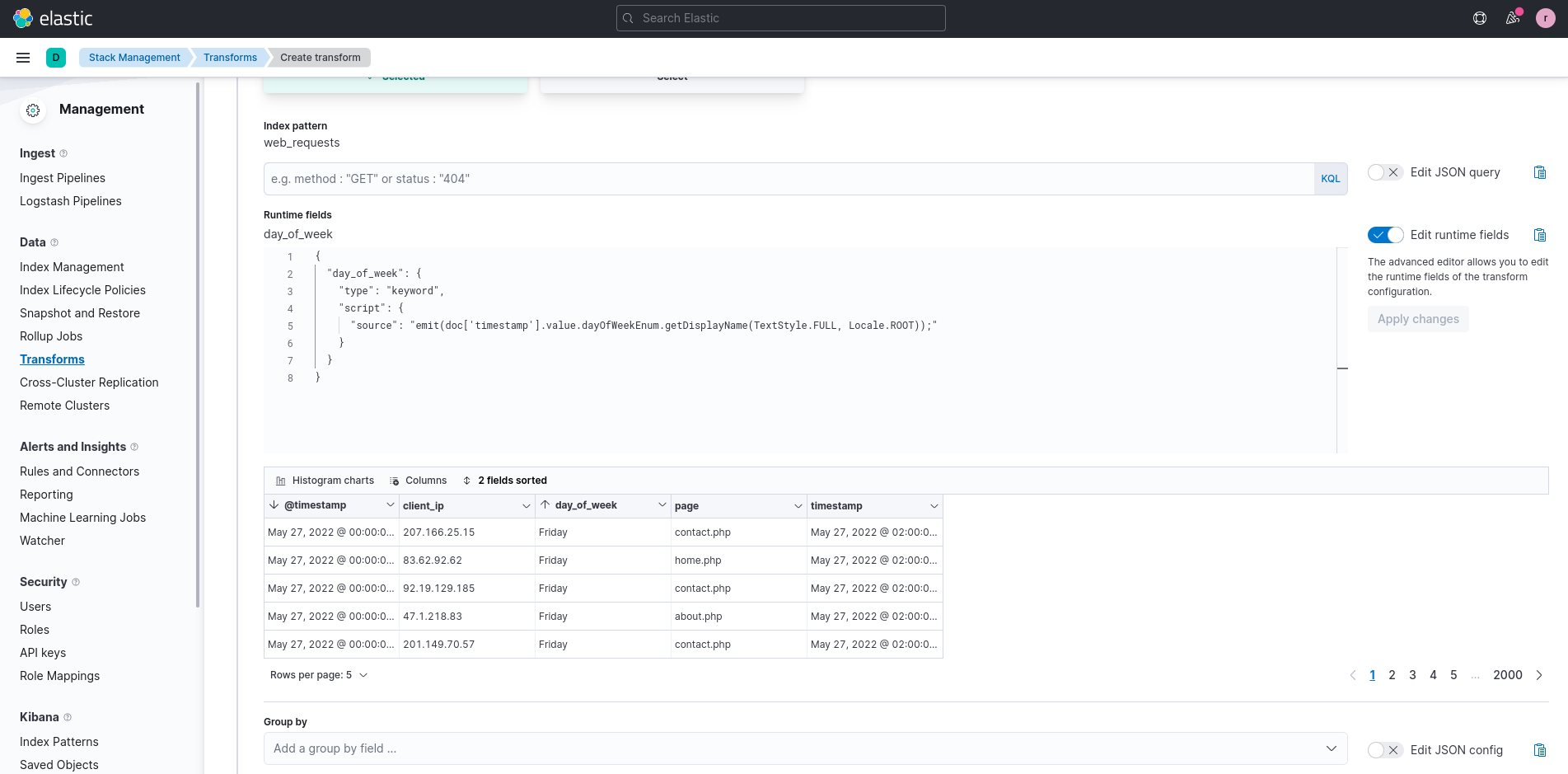Open Stack Management breadcrumb
The height and width of the screenshot is (774, 1568).
tap(133, 57)
